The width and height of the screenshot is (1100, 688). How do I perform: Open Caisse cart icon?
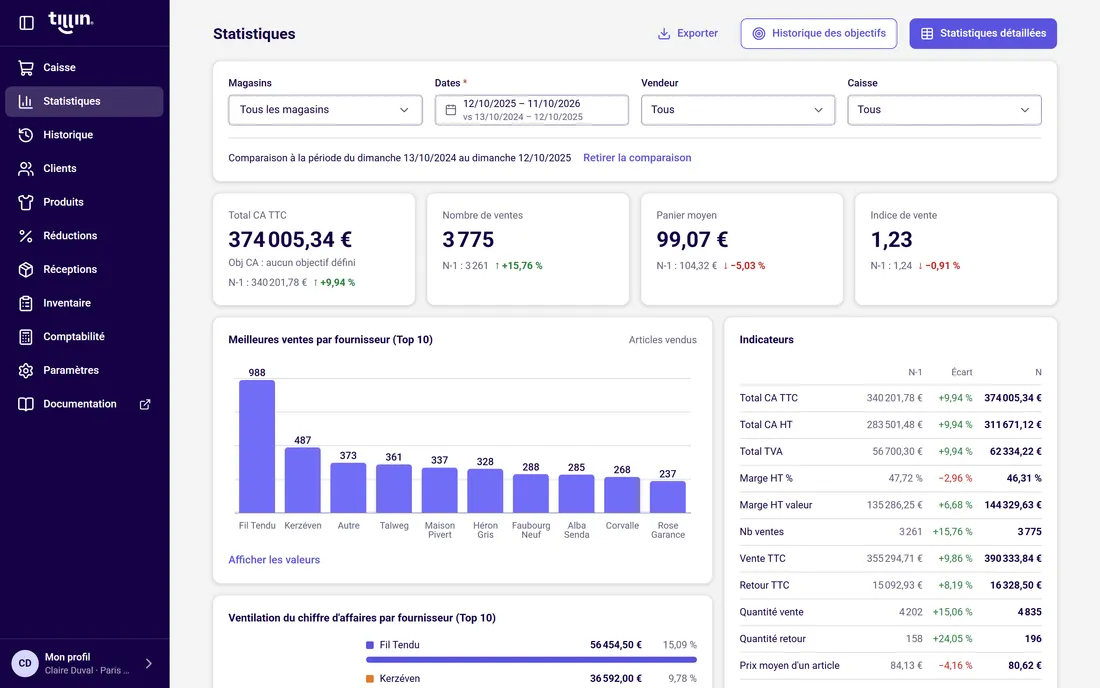pos(26,67)
